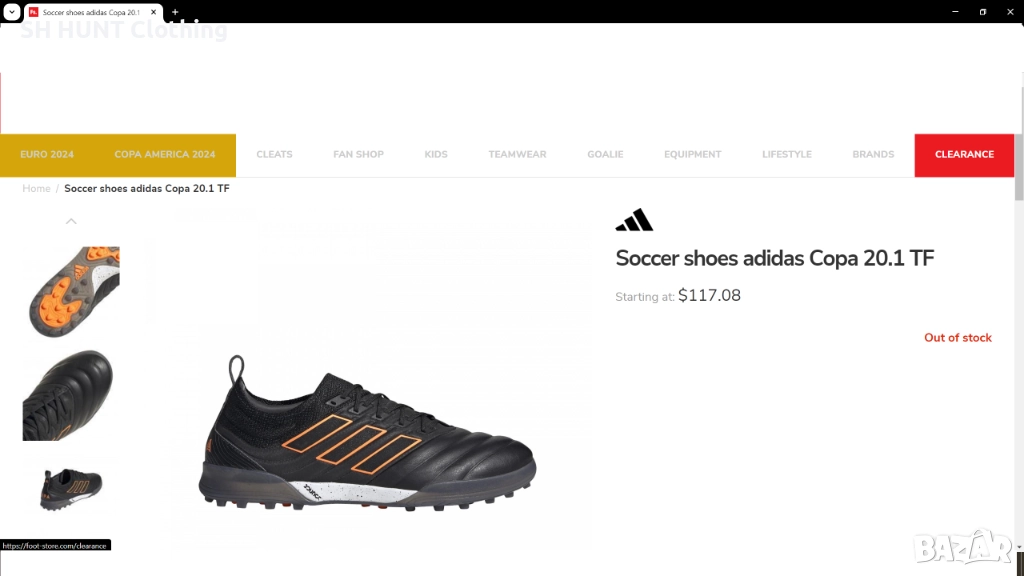Open the EURO 2024 menu

(x=47, y=155)
